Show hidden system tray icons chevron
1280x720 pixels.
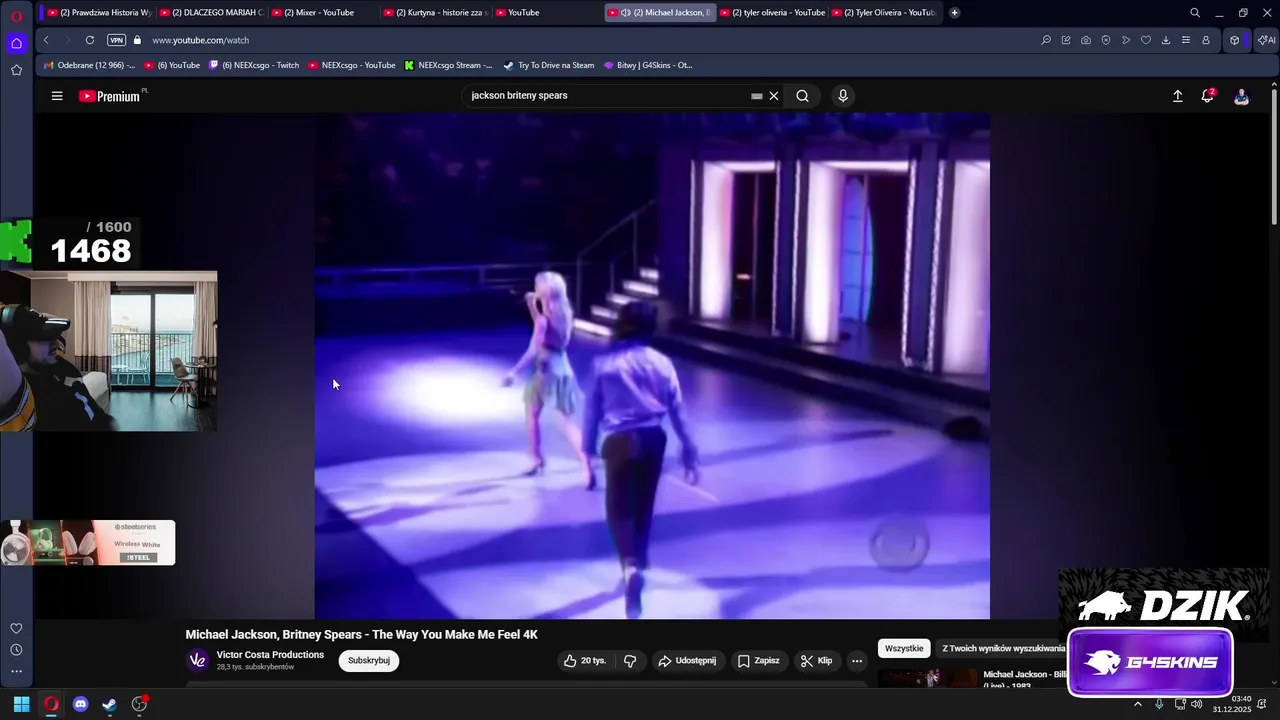click(x=1137, y=704)
